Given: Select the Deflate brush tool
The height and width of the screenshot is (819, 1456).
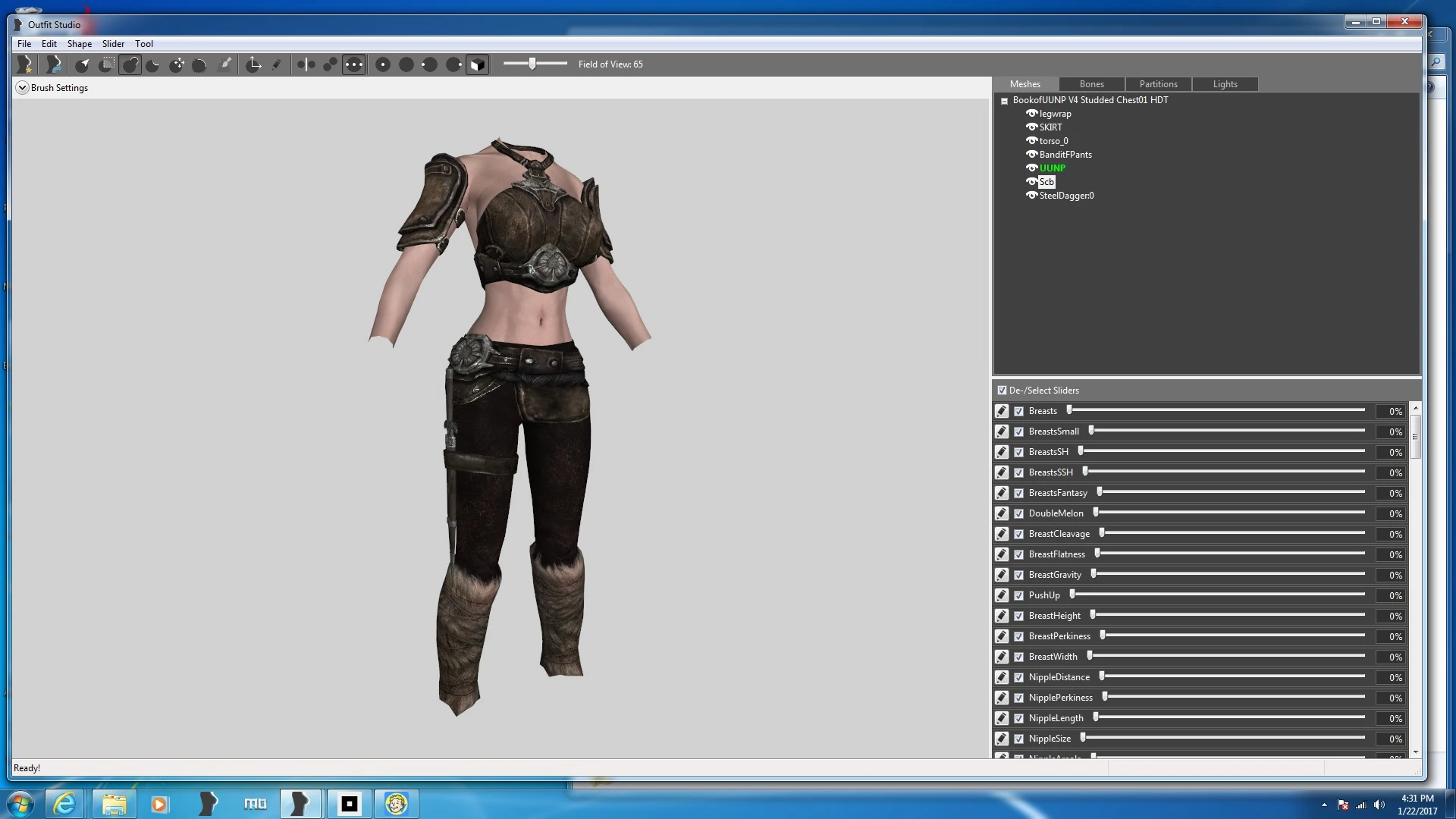Looking at the screenshot, I should [153, 64].
